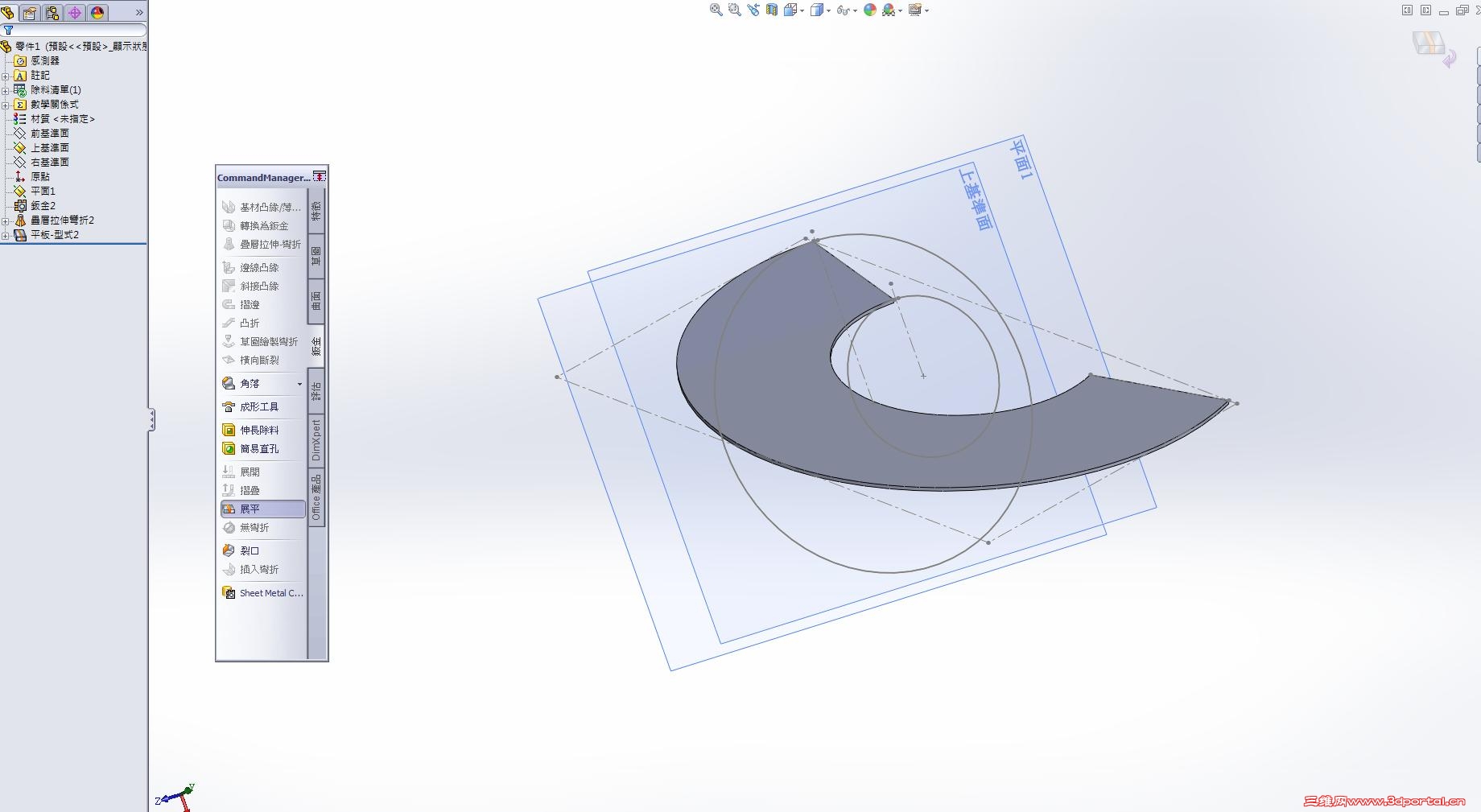Screen dimensions: 1481x812
Task: Click the View Settings monitor icon
Action: 915,10
